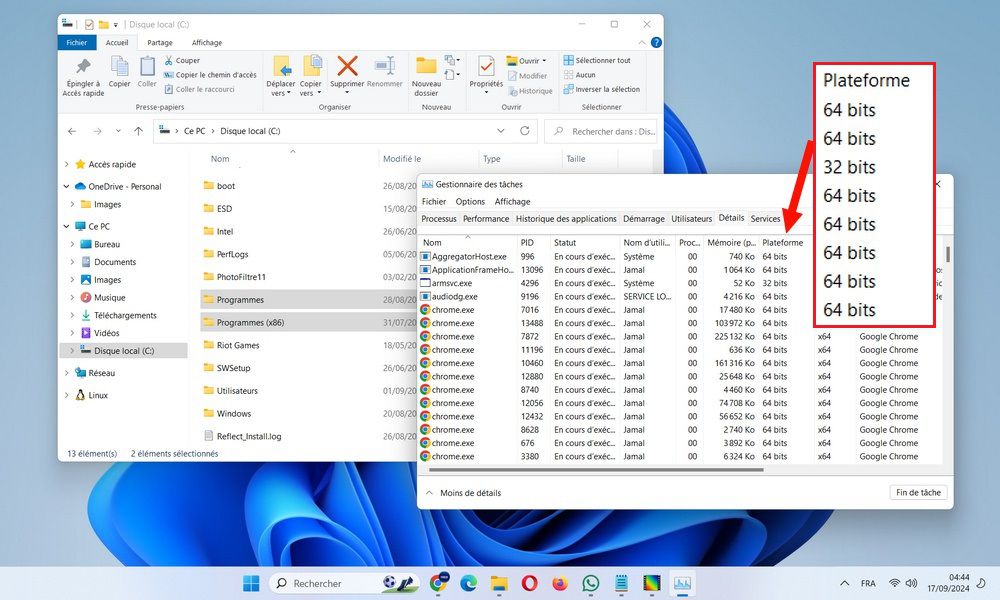1000x600 pixels.
Task: Click Fin de tâche in Task Manager
Action: click(917, 492)
